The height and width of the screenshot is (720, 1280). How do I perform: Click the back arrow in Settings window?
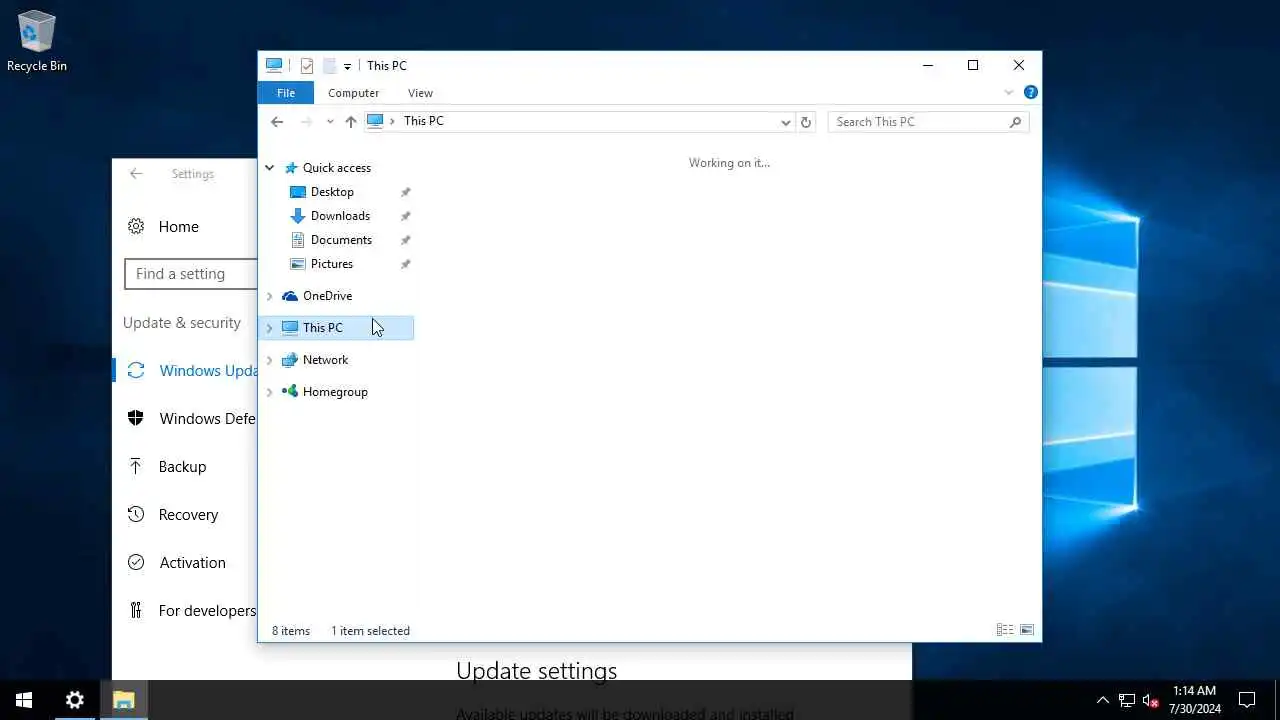[136, 174]
